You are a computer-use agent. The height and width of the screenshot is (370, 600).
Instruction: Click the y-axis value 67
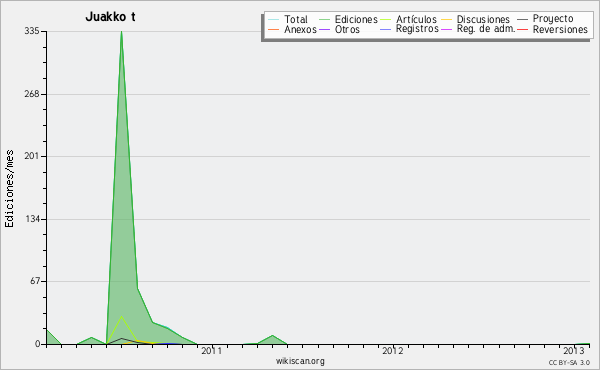pos(35,281)
